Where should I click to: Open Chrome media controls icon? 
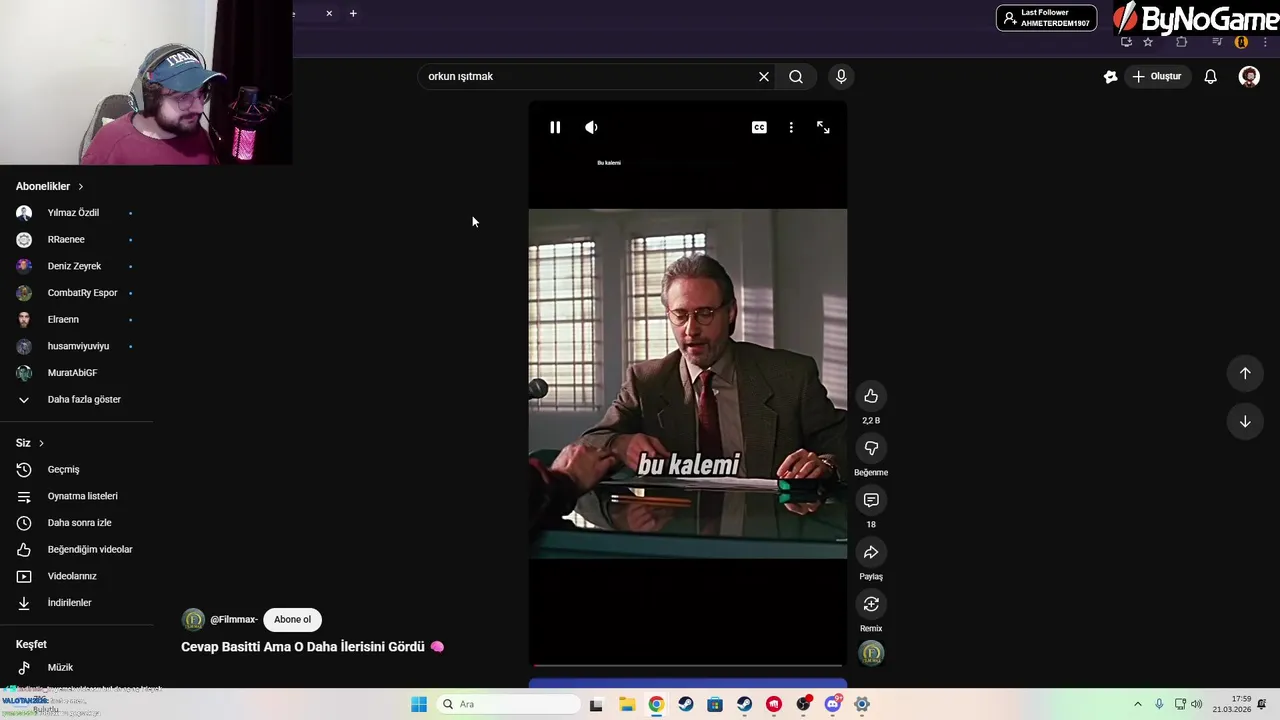coord(1217,42)
